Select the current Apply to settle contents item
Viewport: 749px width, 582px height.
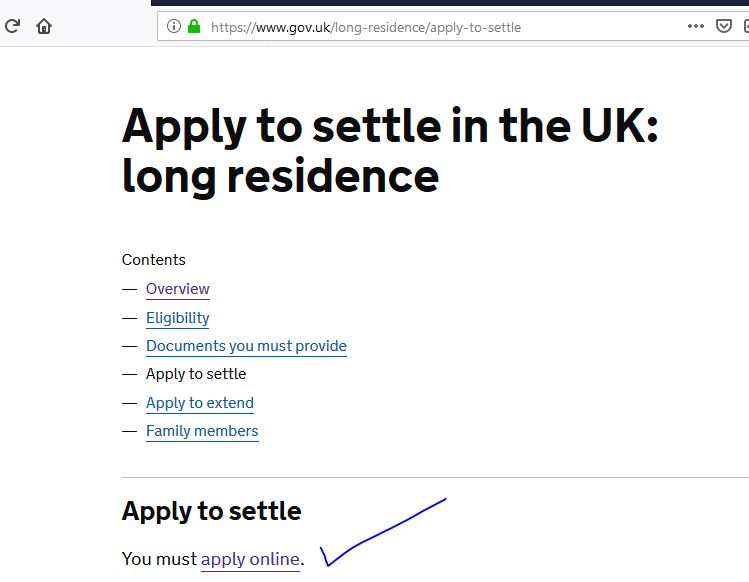(196, 374)
